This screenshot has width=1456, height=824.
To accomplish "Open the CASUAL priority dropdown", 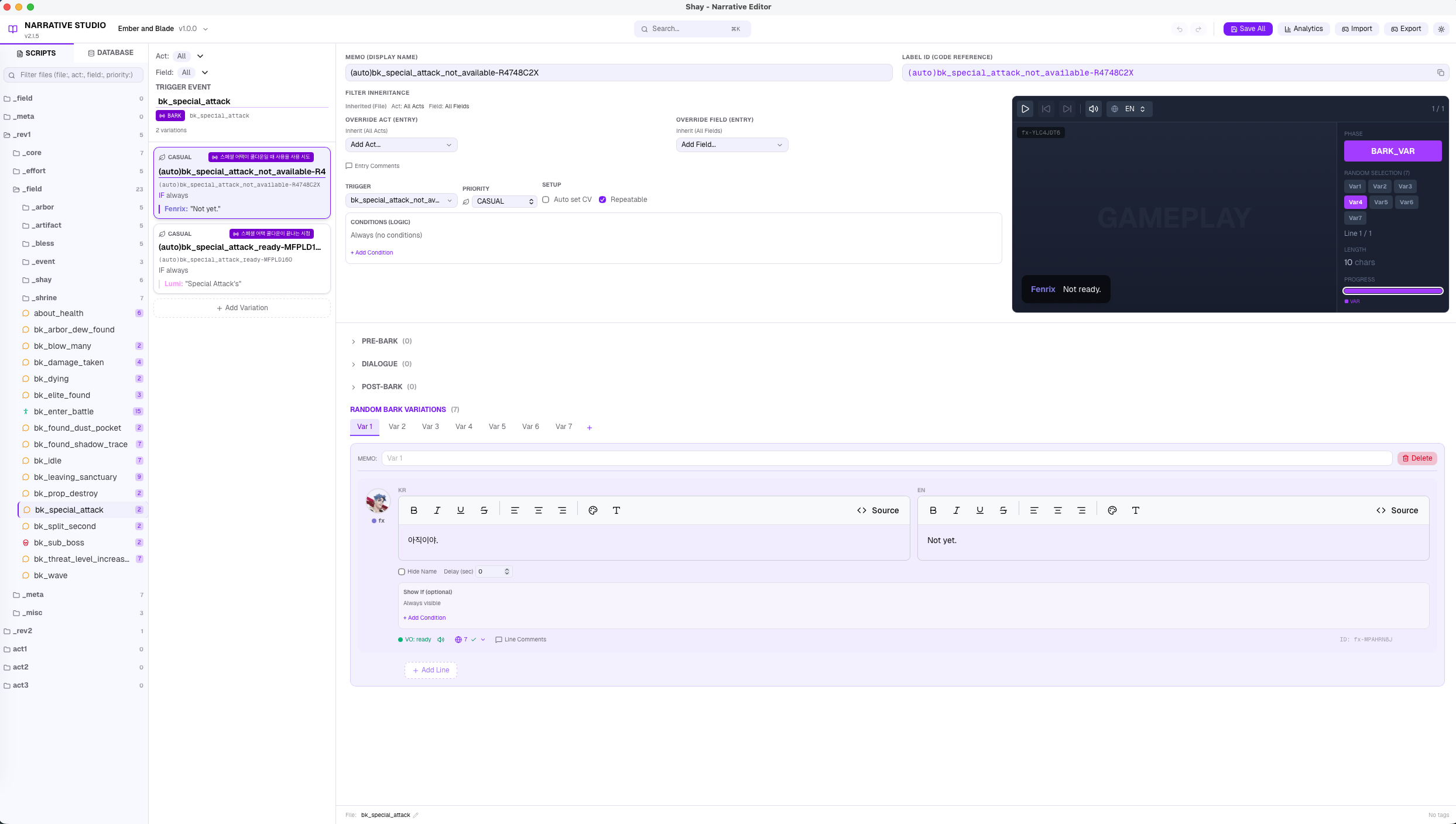I will click(504, 201).
